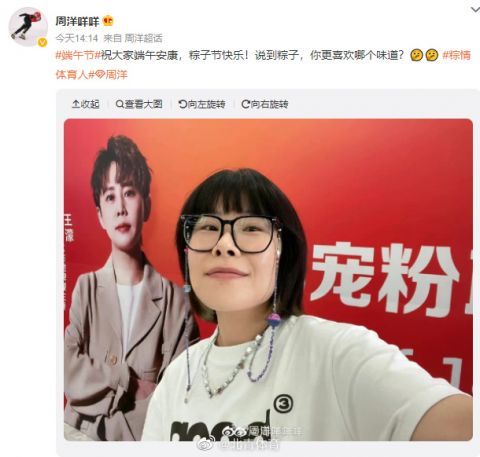Collapse the image with 收起 button
Screen dimensions: 480x457
[x=86, y=104]
